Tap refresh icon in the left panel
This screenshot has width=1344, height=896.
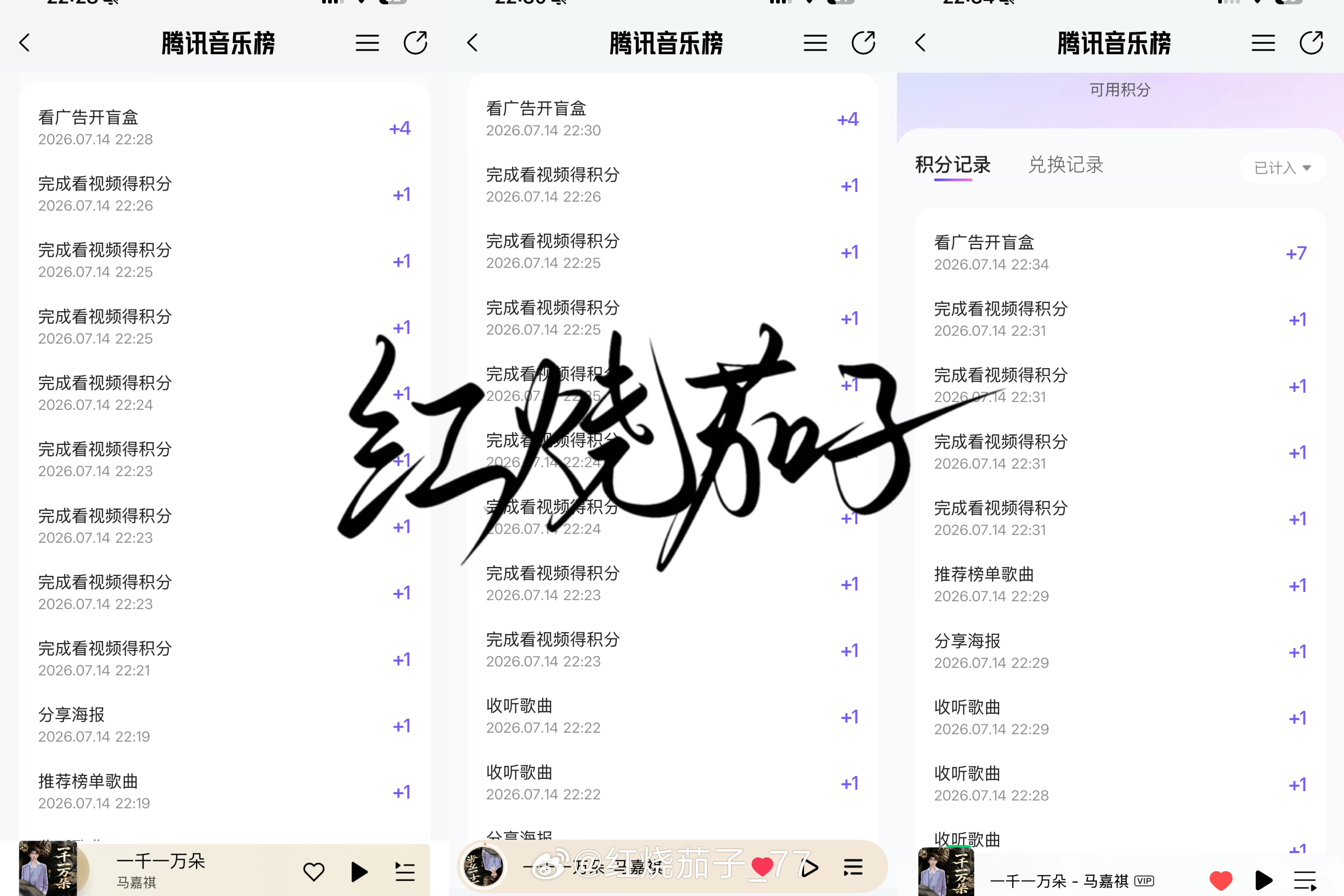pyautogui.click(x=415, y=43)
